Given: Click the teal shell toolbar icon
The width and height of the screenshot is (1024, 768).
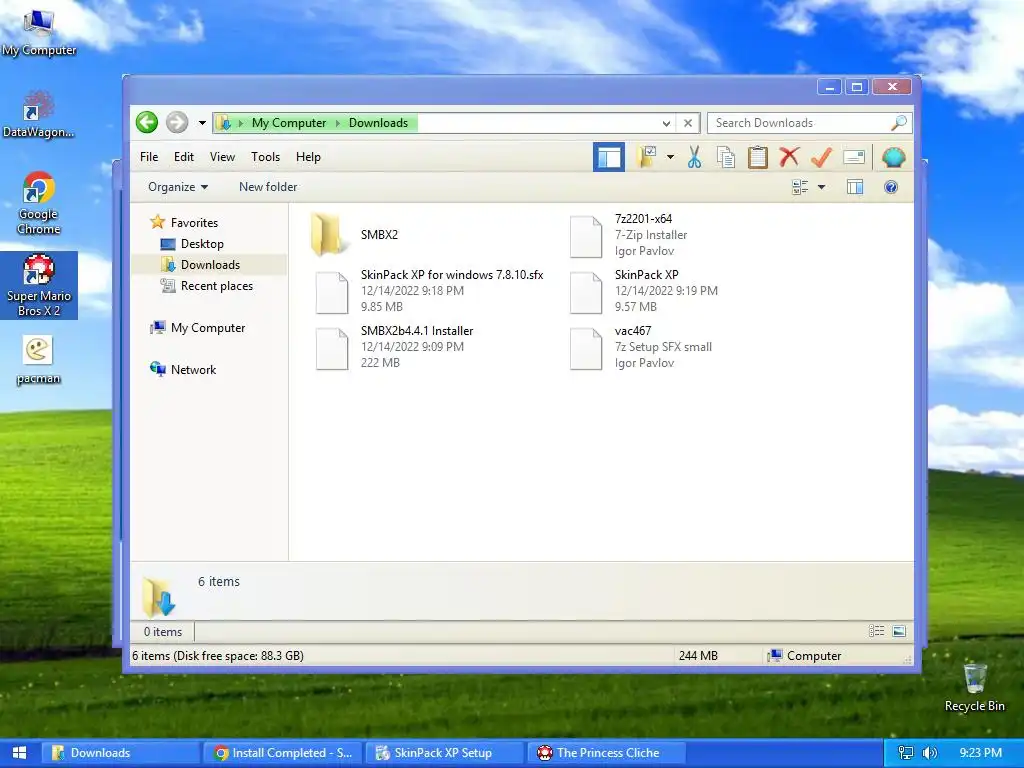Looking at the screenshot, I should (x=893, y=157).
